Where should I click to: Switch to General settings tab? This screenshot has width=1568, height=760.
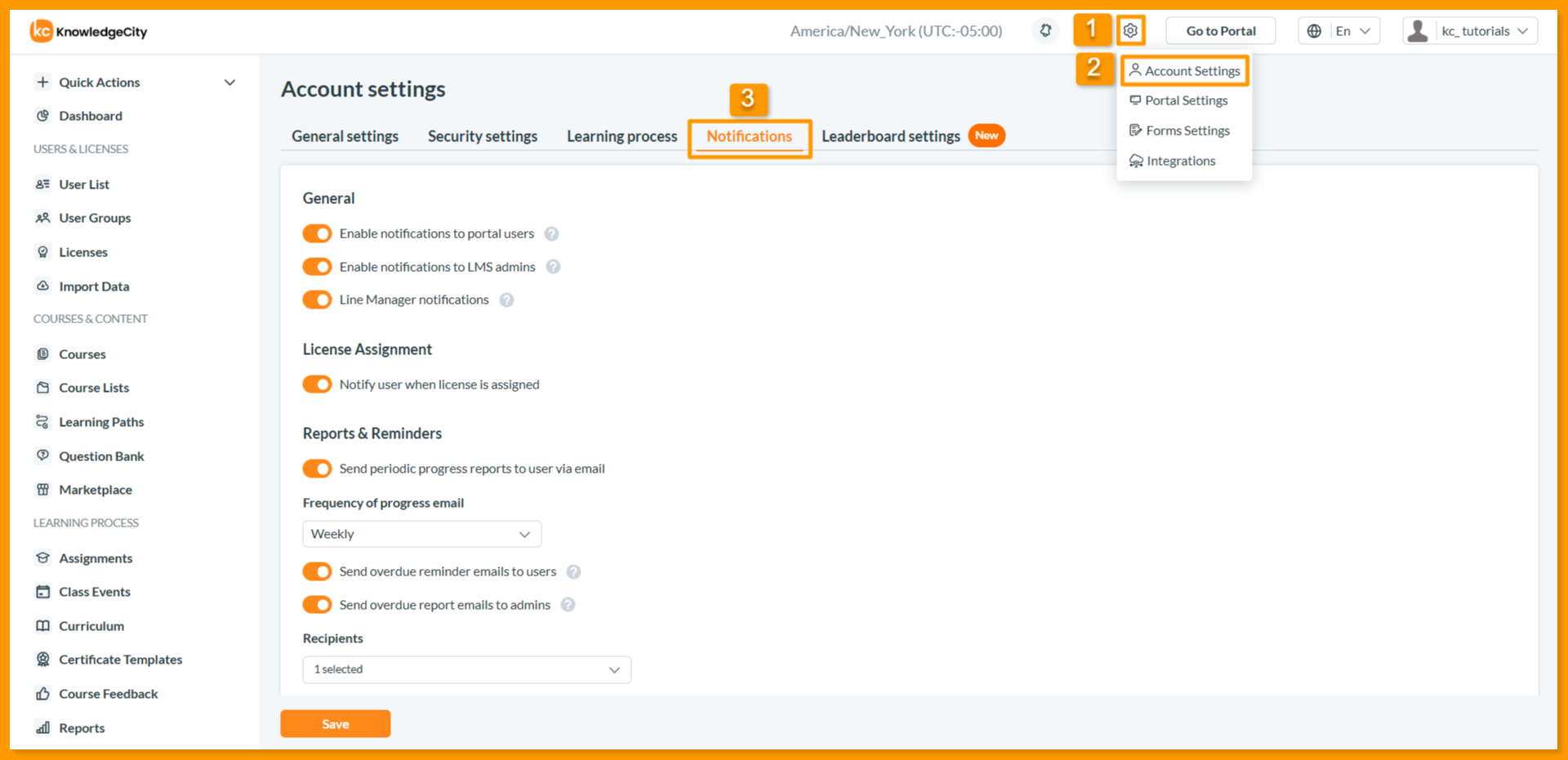345,136
